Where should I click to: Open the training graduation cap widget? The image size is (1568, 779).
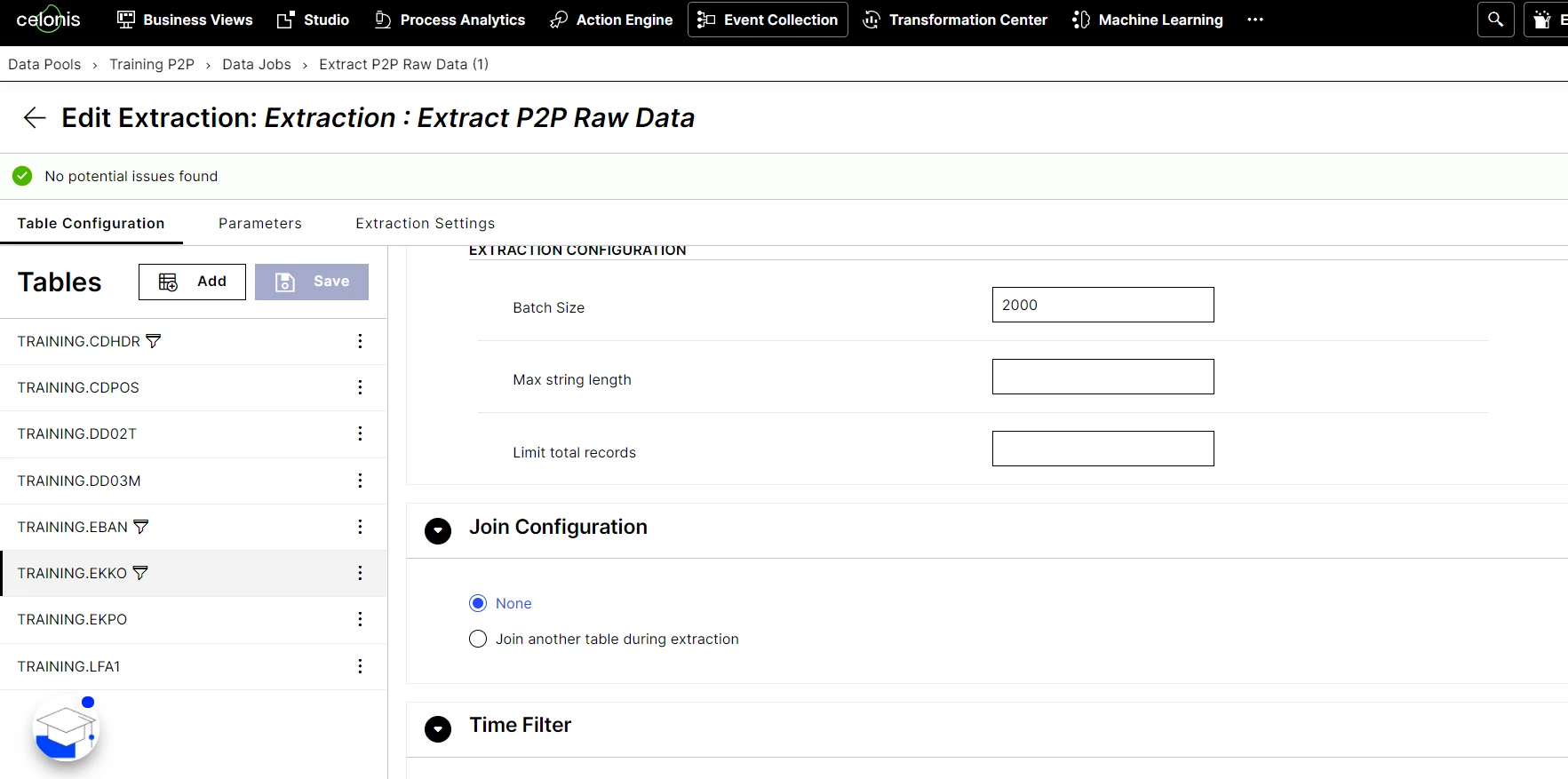(65, 731)
